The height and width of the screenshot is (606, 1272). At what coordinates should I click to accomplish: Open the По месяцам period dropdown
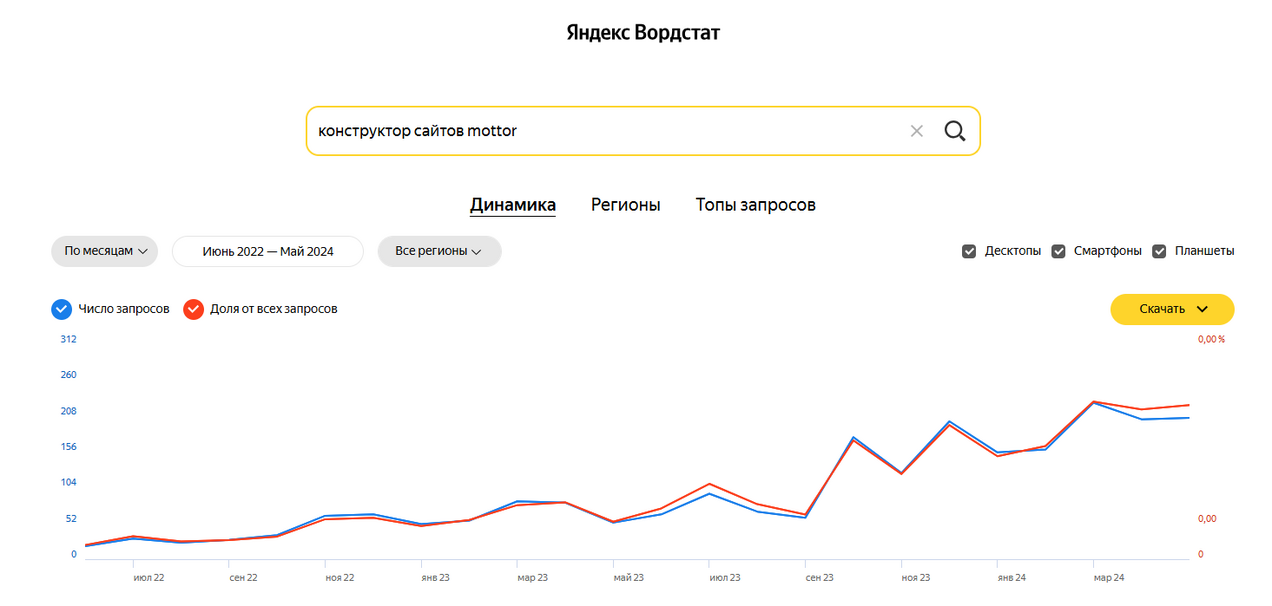[105, 251]
